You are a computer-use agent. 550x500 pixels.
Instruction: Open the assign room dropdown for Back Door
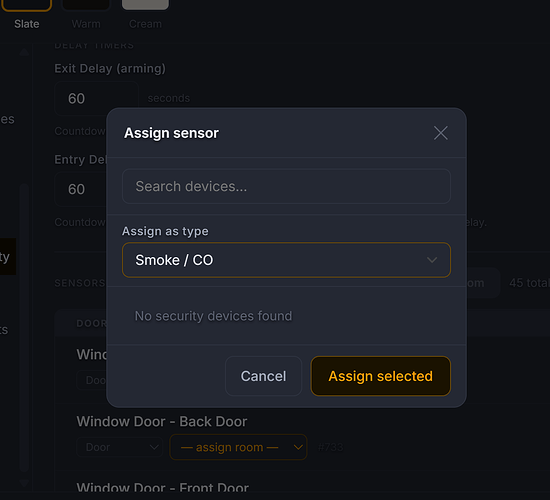coord(238,447)
